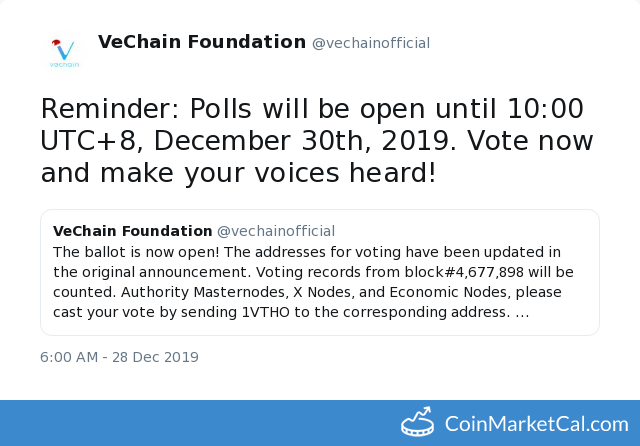Viewport: 640px width, 446px height.
Task: Click the quoted tweet's @vechainofficial handle
Action: coord(276,231)
